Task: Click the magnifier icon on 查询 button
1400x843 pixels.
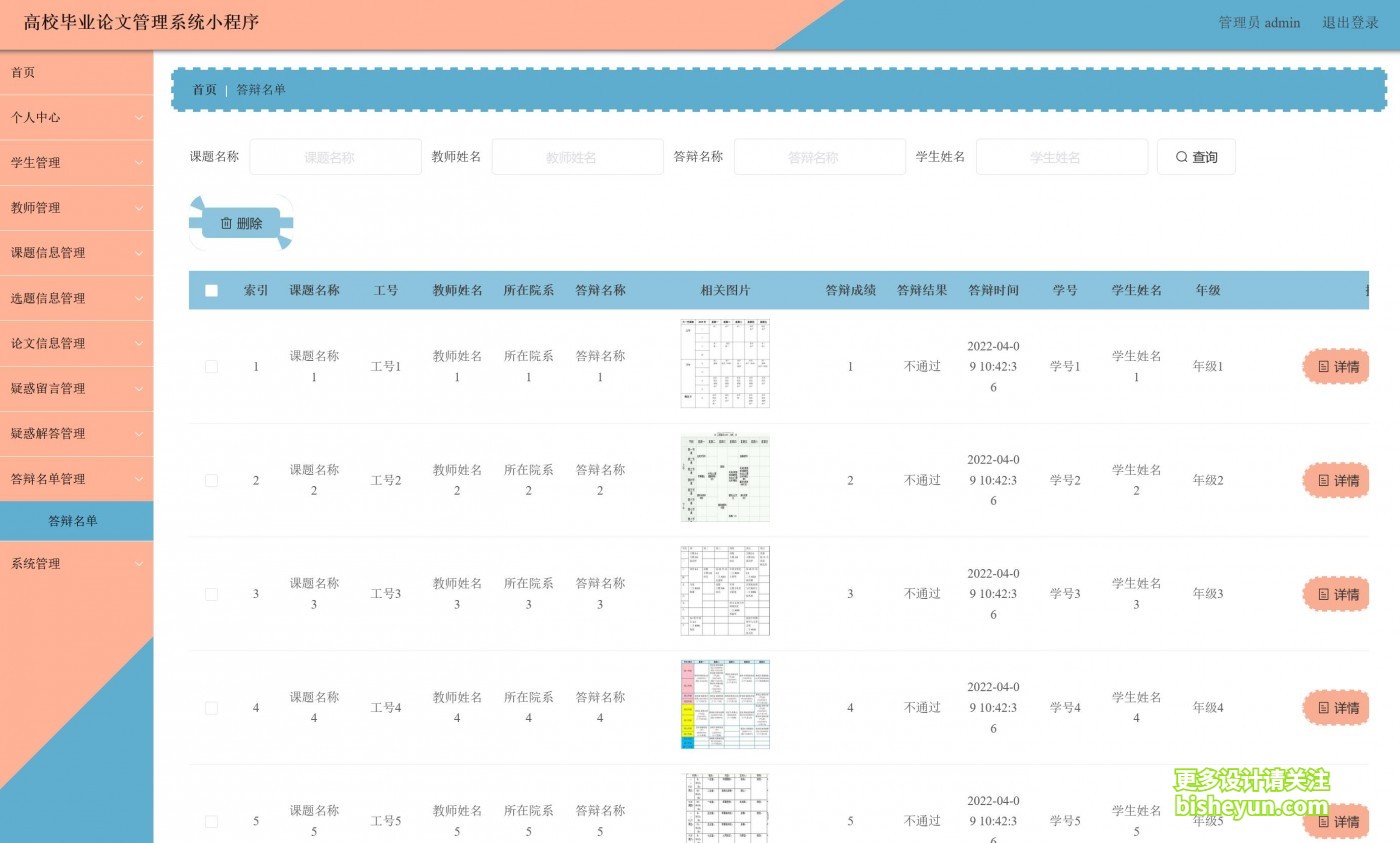Action: [1181, 157]
